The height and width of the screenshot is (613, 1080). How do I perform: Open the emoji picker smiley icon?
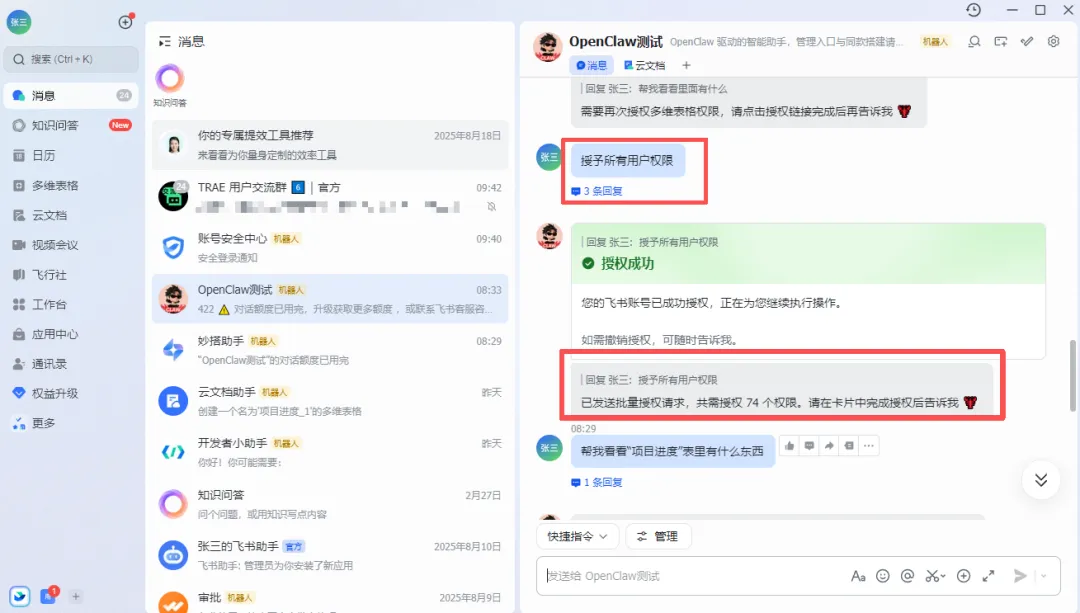(x=882, y=576)
